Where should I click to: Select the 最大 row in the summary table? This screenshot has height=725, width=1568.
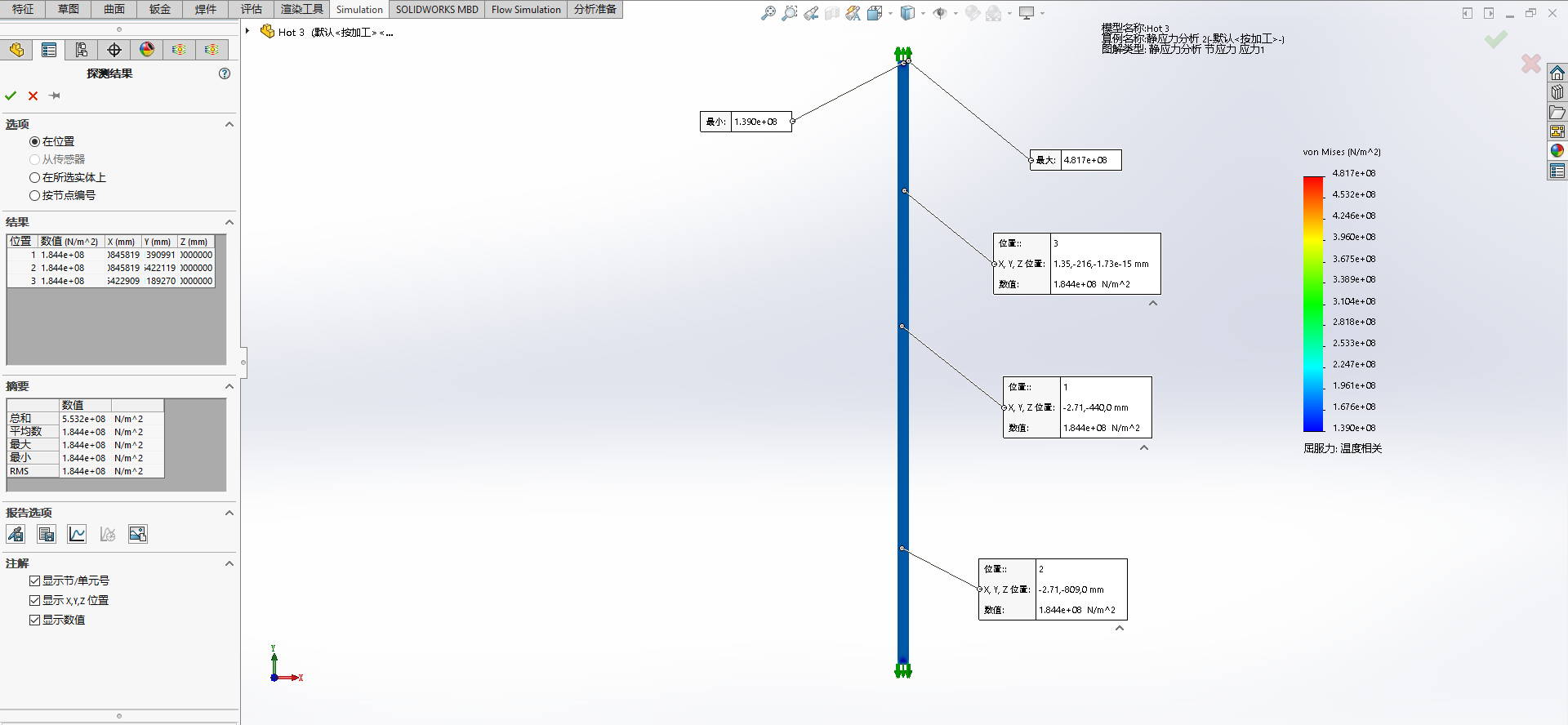pyautogui.click(x=86, y=445)
